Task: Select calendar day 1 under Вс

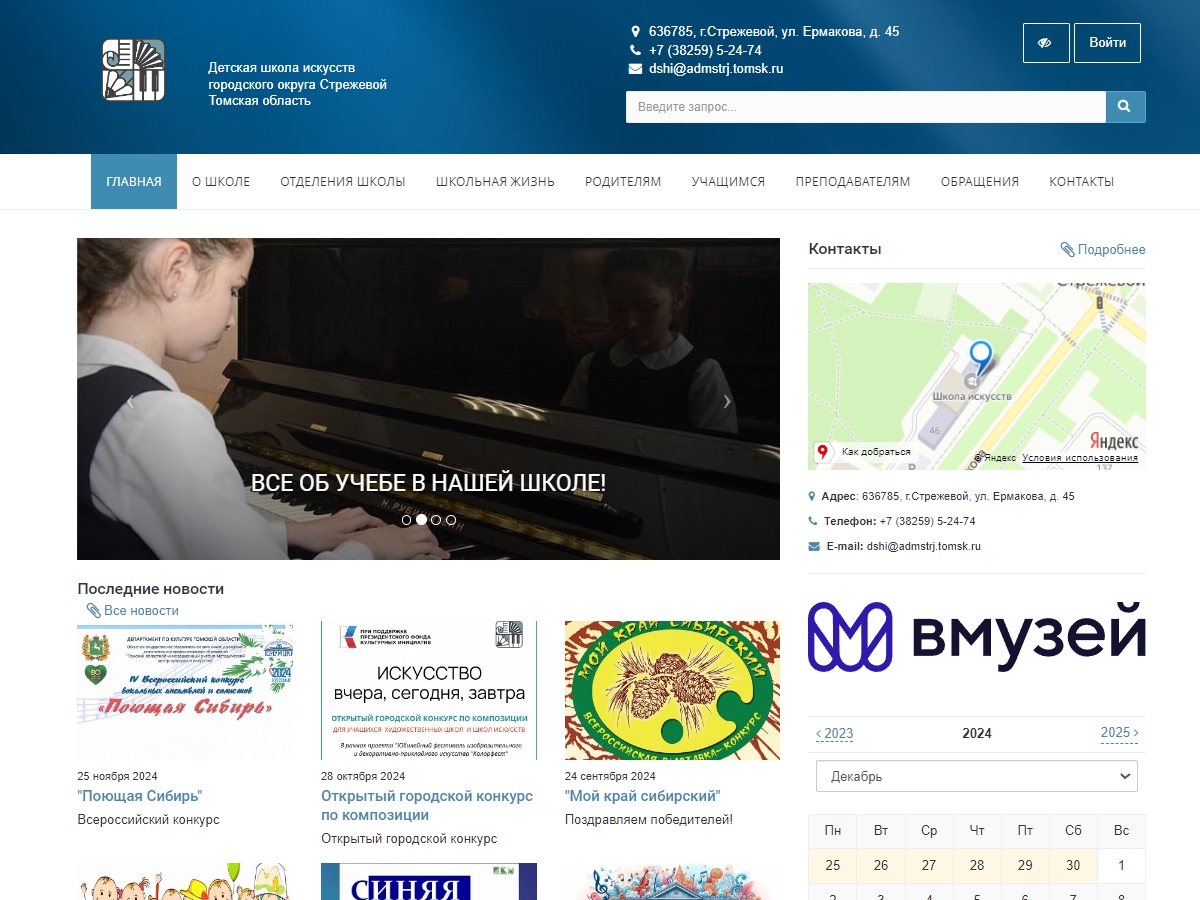Action: click(1121, 866)
